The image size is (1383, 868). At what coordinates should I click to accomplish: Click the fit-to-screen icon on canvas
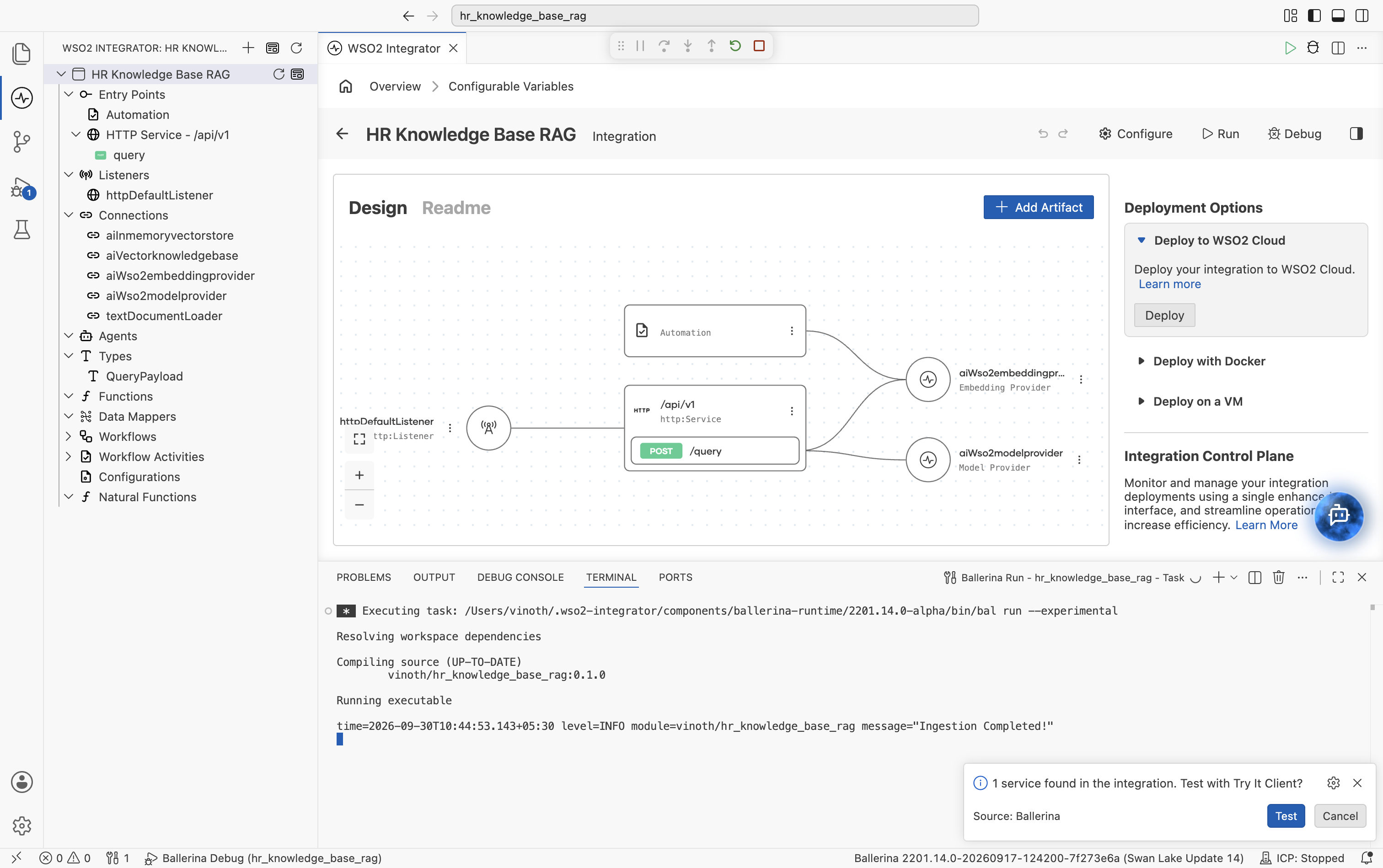[359, 439]
